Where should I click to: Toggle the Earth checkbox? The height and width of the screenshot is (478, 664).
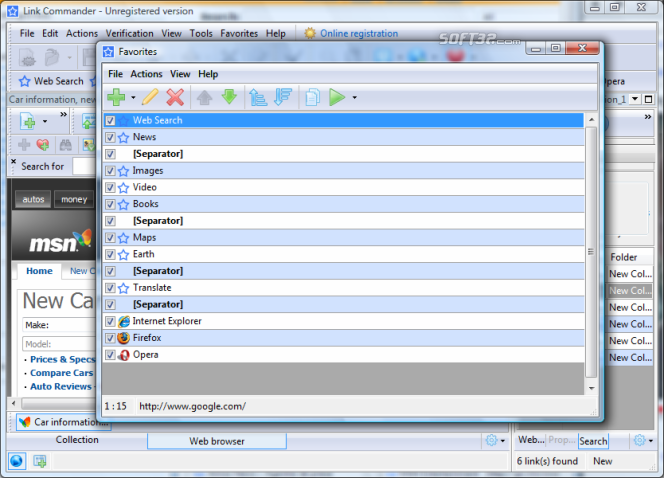[x=110, y=254]
